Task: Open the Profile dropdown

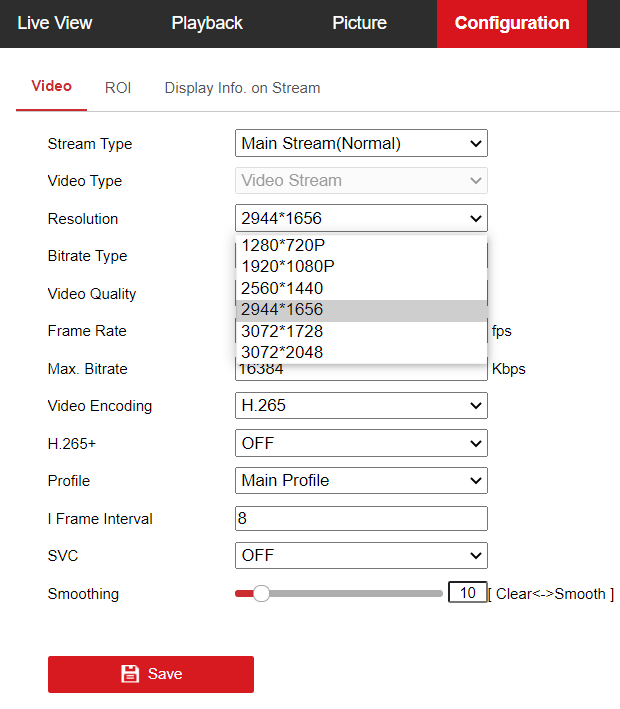Action: click(x=361, y=481)
